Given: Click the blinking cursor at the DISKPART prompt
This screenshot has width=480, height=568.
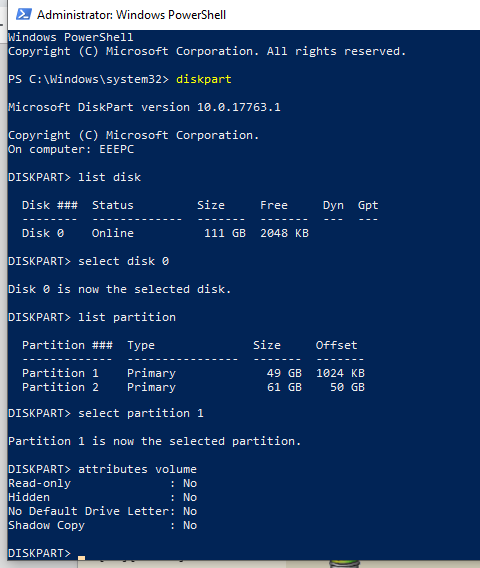Looking at the screenshot, I should tap(82, 557).
